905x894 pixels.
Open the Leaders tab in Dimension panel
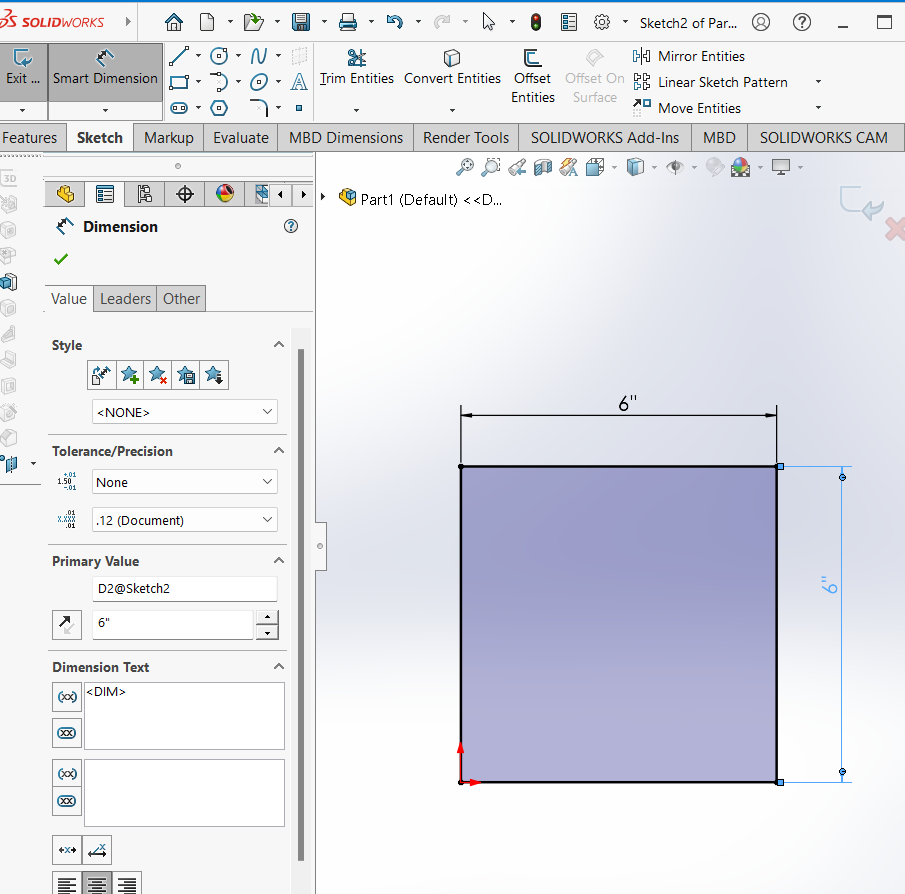click(x=125, y=299)
